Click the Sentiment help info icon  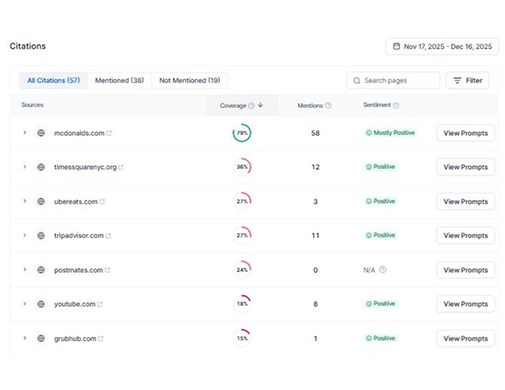[396, 106]
